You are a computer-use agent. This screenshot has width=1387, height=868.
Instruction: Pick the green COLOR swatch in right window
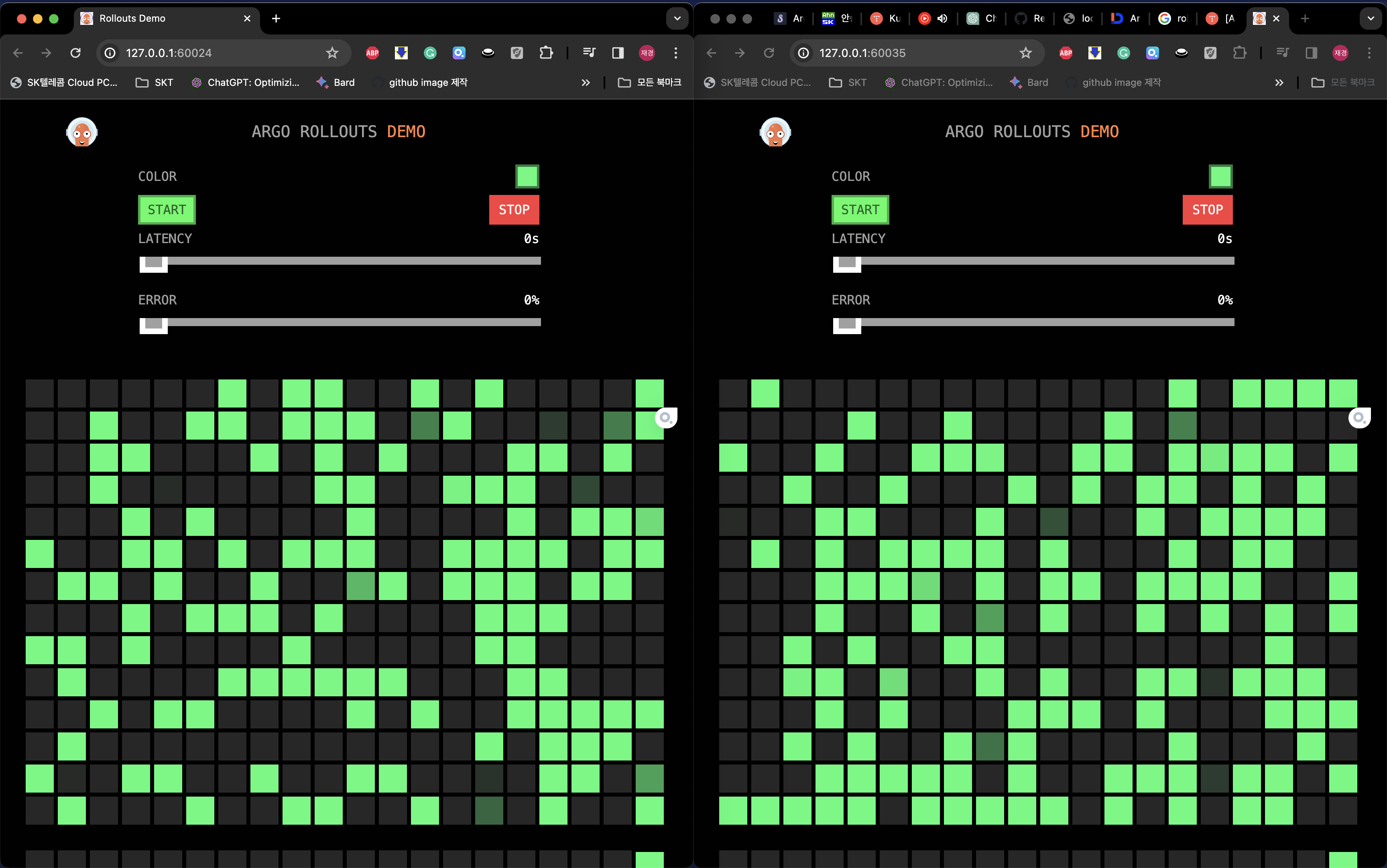point(1220,176)
